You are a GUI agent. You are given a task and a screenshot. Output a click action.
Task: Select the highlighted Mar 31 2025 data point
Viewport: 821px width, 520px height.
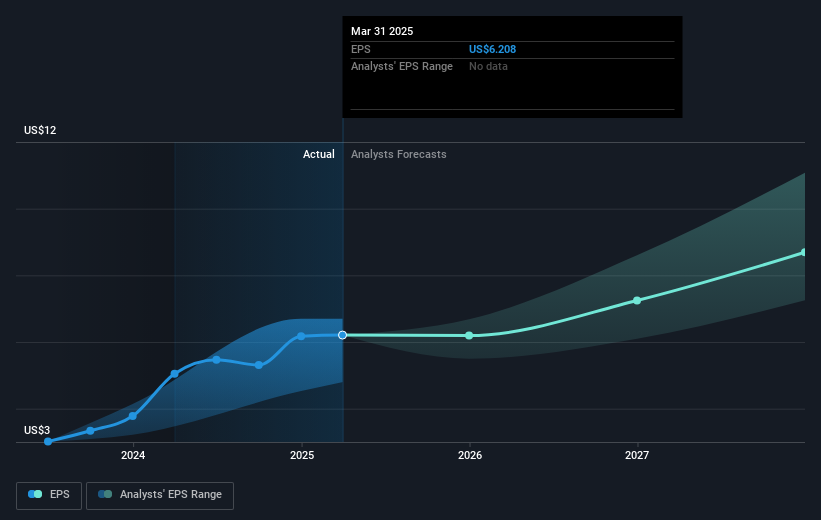click(x=342, y=335)
